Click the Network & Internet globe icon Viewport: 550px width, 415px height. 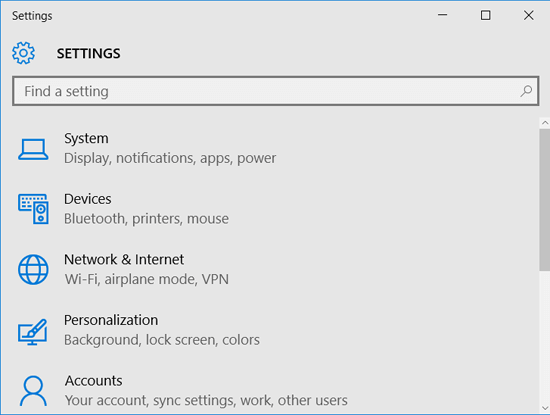[33, 269]
